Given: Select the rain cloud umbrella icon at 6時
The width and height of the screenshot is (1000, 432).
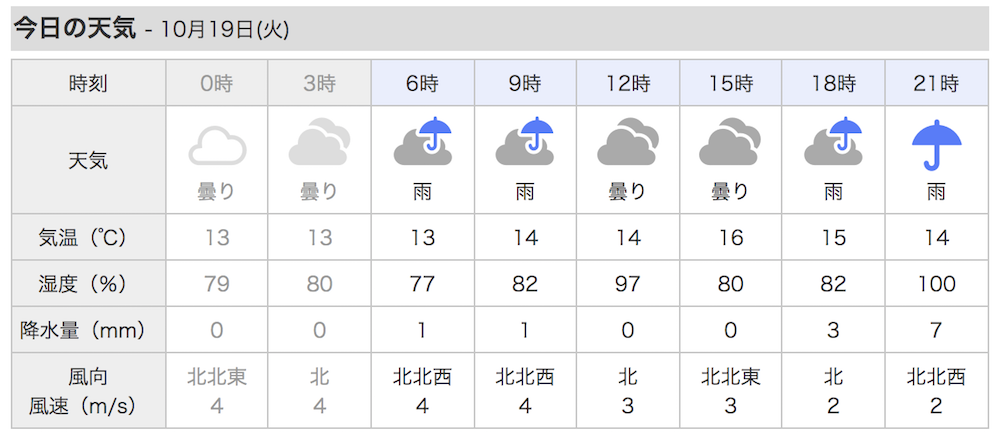Looking at the screenshot, I should (422, 141).
